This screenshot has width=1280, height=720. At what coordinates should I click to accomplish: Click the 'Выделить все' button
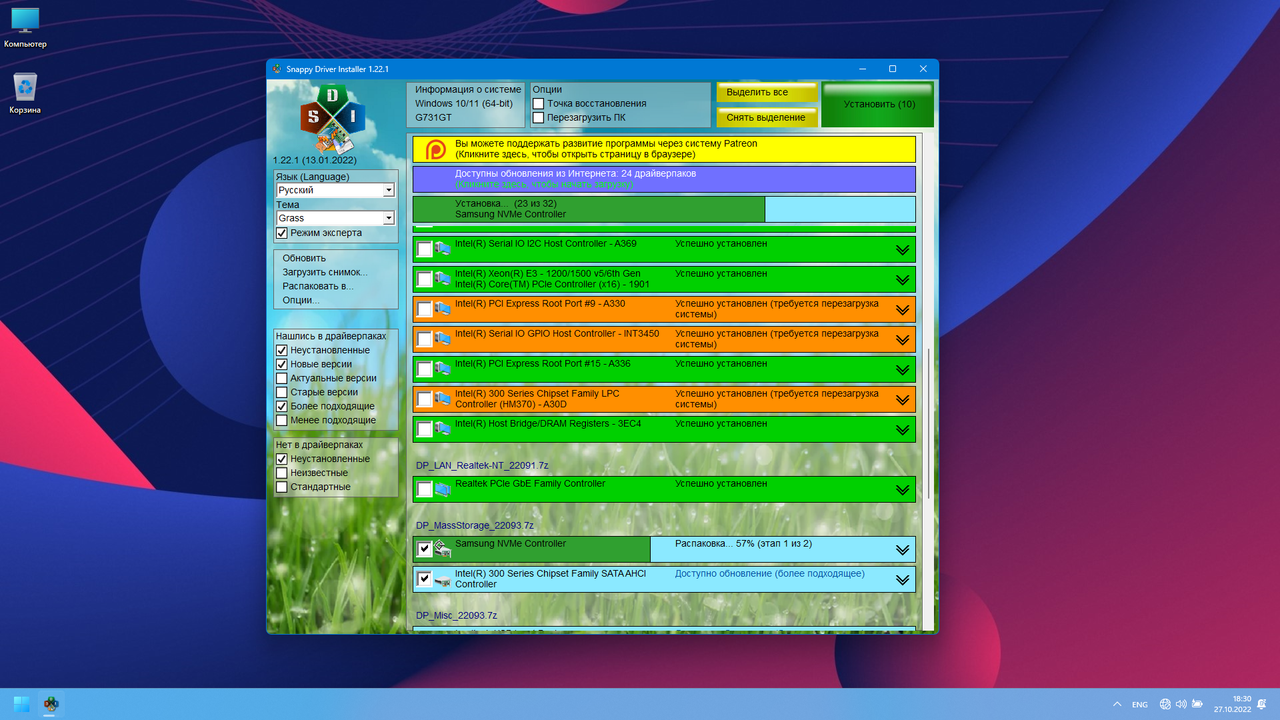coord(767,92)
